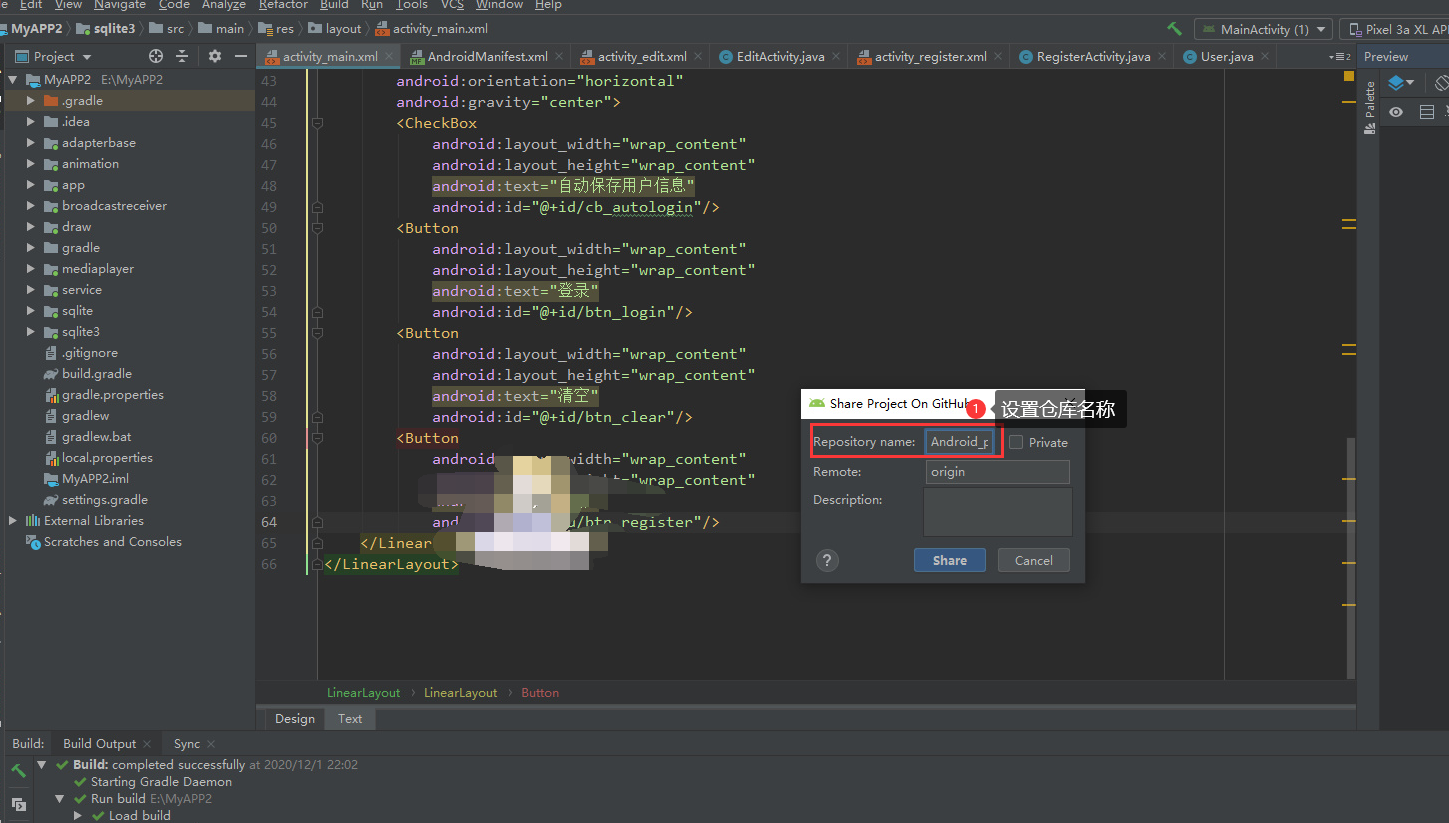Open the Build menu
1449x823 pixels.
click(x=334, y=5)
